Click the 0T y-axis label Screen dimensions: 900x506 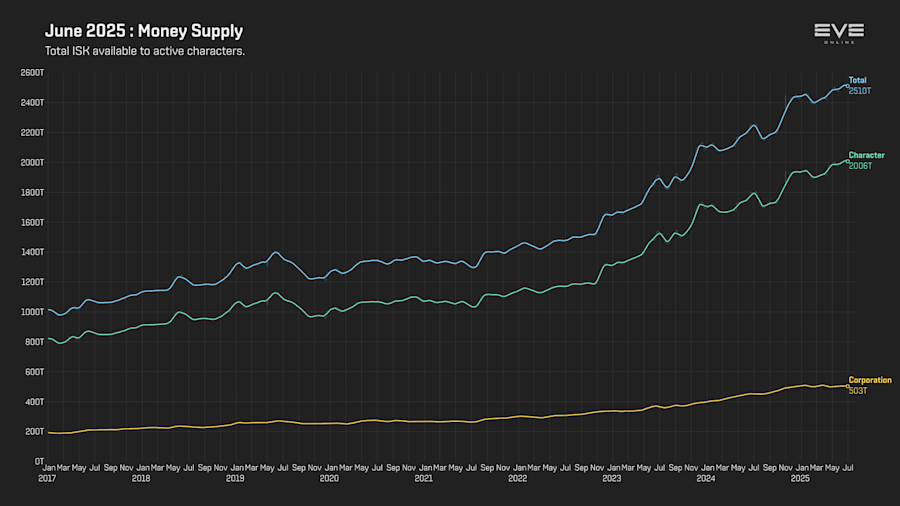pos(39,461)
